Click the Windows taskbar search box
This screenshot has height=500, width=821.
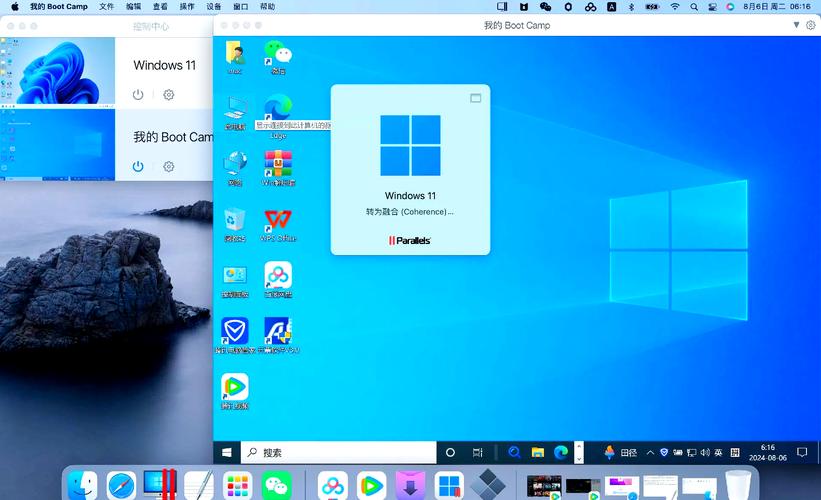pyautogui.click(x=338, y=452)
